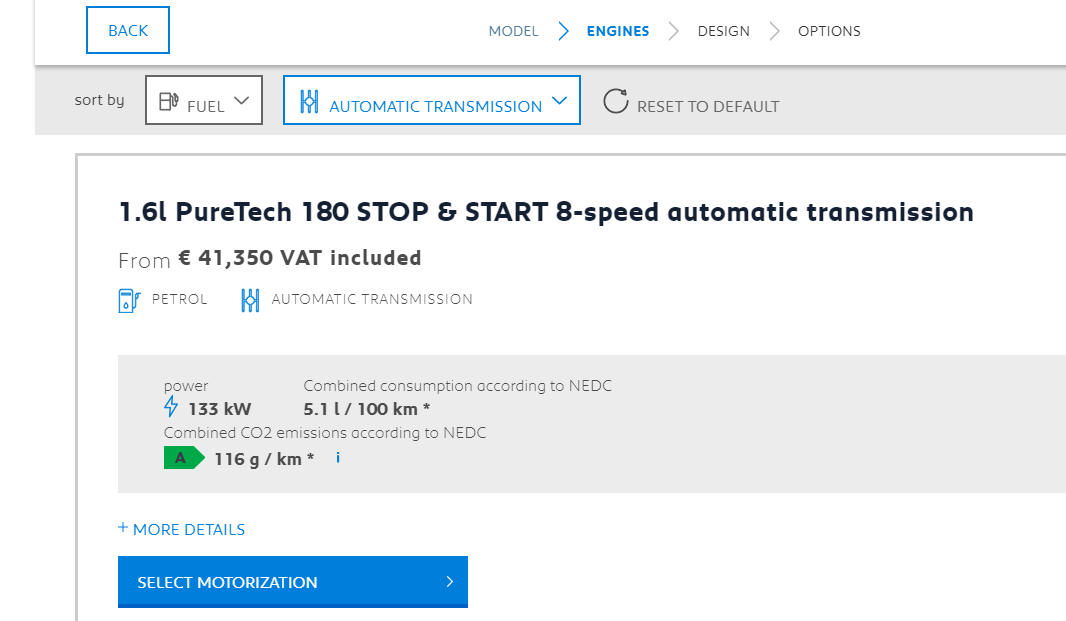Image resolution: width=1066 pixels, height=621 pixels.
Task: Click the BACK button
Action: 128,30
